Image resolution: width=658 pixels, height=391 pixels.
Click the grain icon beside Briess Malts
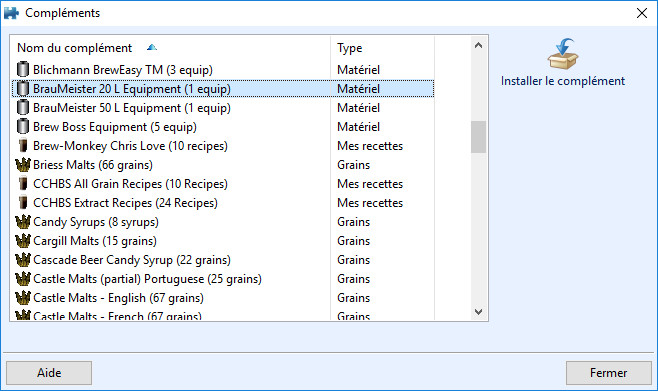[x=23, y=164]
